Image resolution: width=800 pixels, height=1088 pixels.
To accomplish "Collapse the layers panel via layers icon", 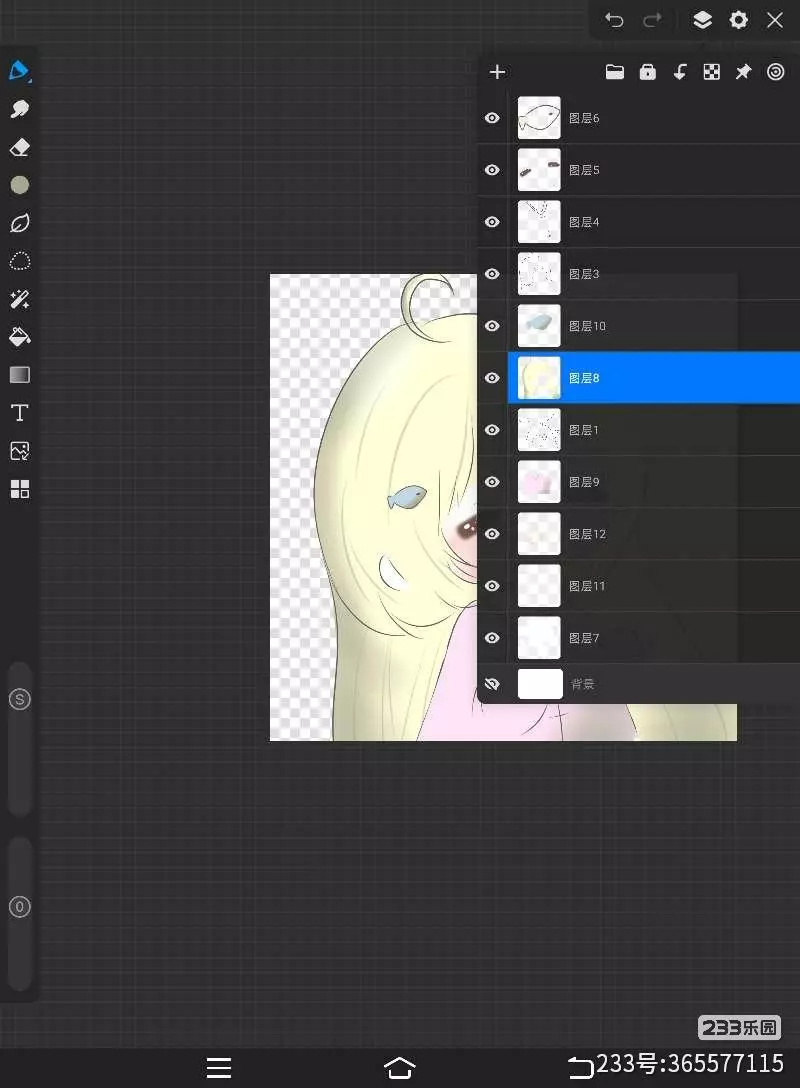I will (x=702, y=20).
